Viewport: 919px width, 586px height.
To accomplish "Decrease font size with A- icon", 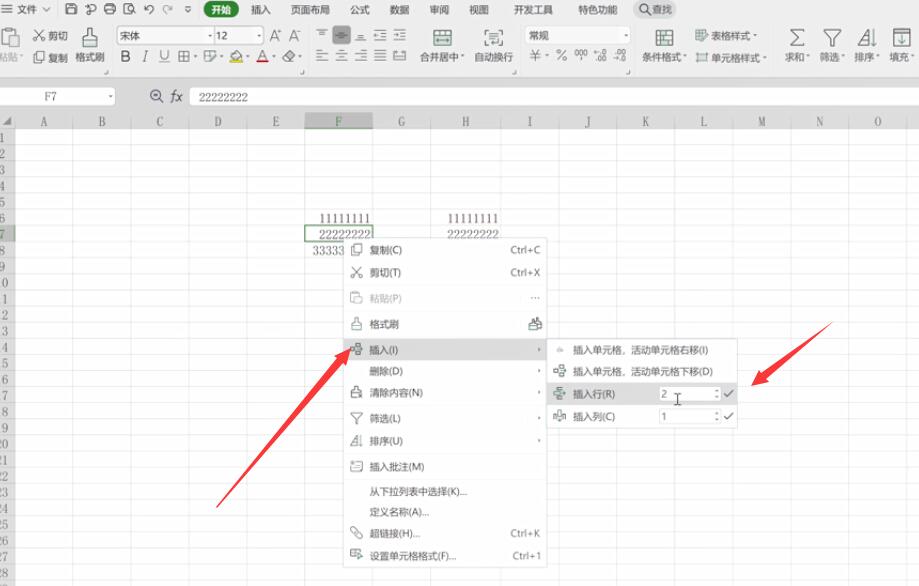I will [x=294, y=36].
